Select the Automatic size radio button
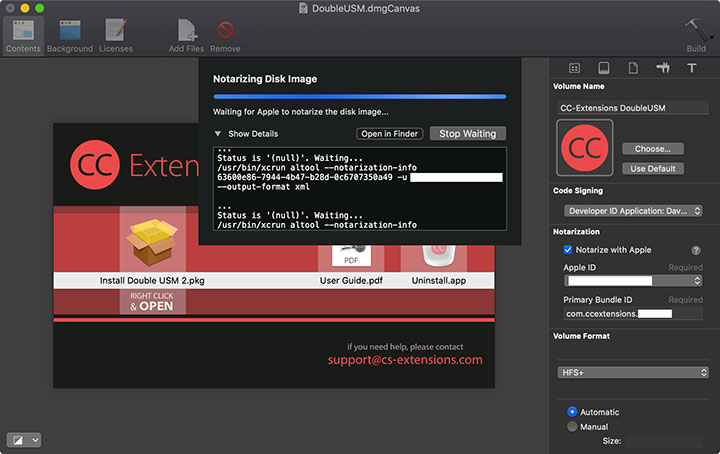 (x=572, y=412)
